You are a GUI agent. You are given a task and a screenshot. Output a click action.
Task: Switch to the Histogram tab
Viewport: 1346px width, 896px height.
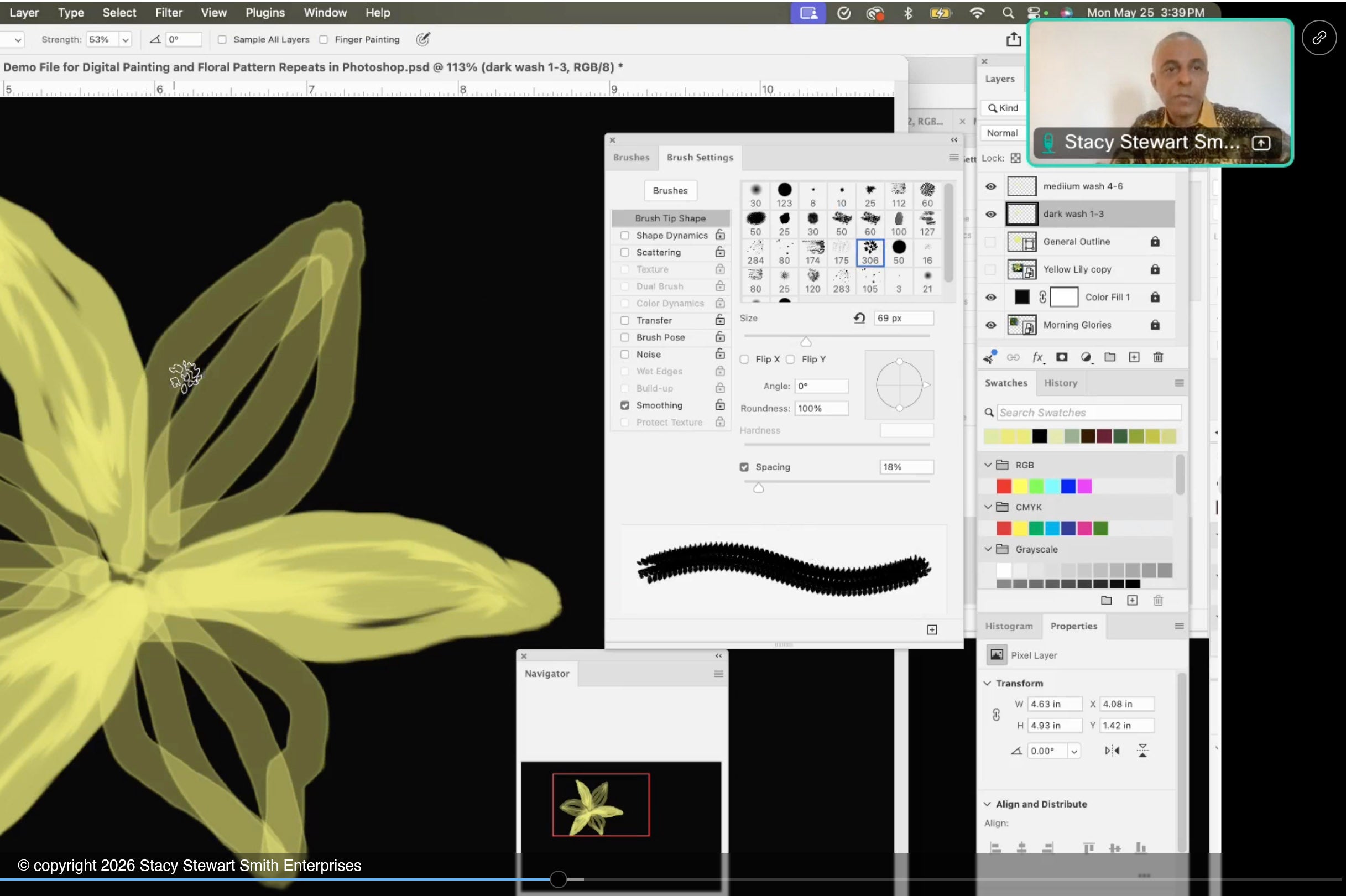coord(1008,626)
